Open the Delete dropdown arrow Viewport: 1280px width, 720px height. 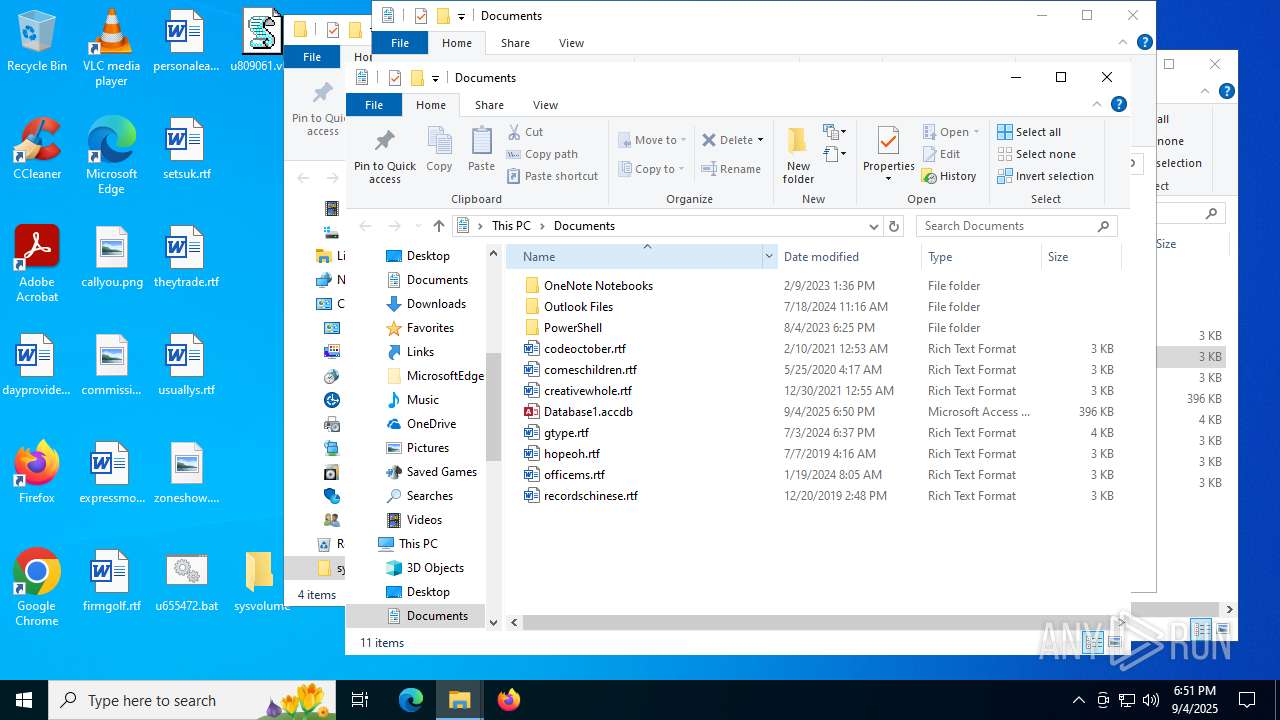(760, 140)
